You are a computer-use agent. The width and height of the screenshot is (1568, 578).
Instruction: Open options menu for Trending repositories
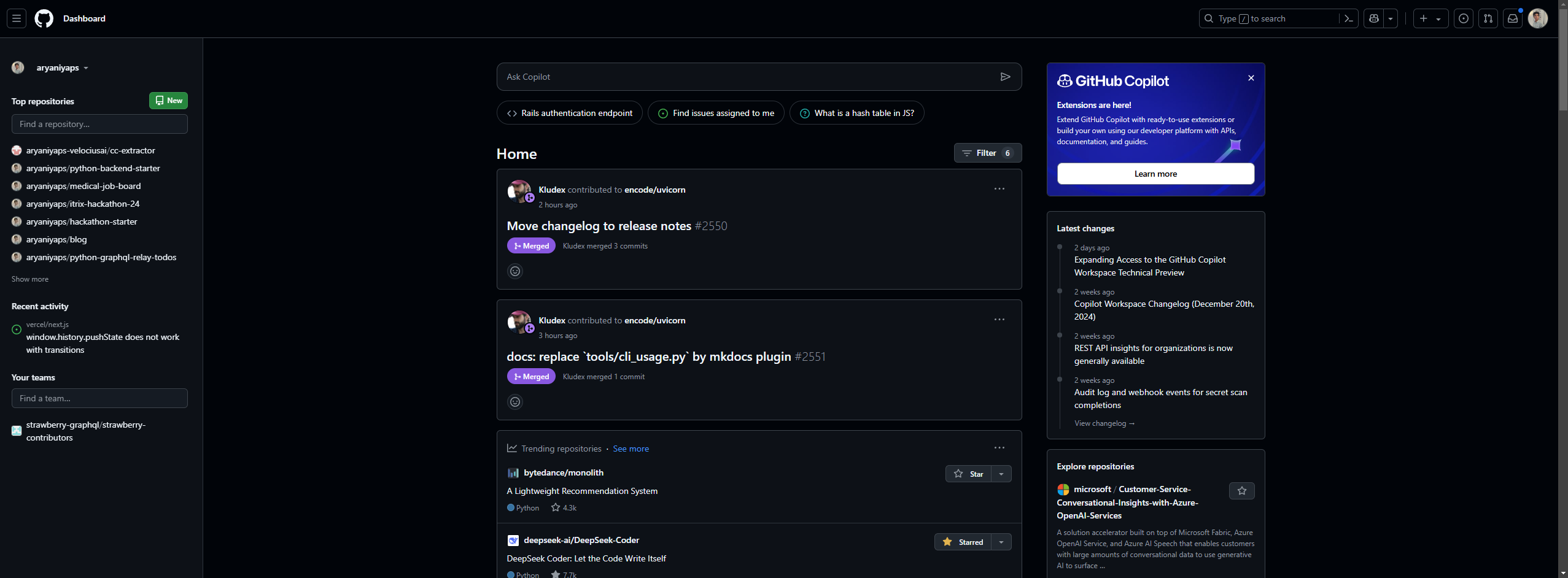click(x=999, y=448)
